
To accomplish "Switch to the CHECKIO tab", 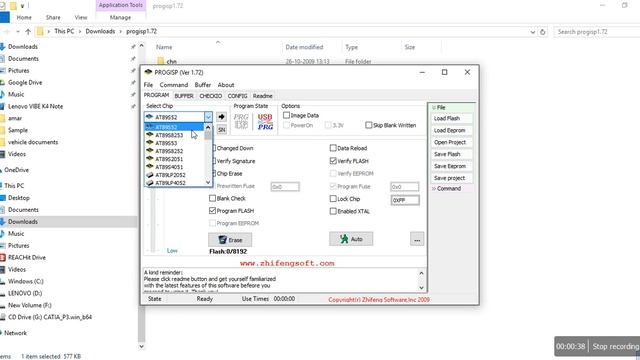I will pyautogui.click(x=211, y=96).
